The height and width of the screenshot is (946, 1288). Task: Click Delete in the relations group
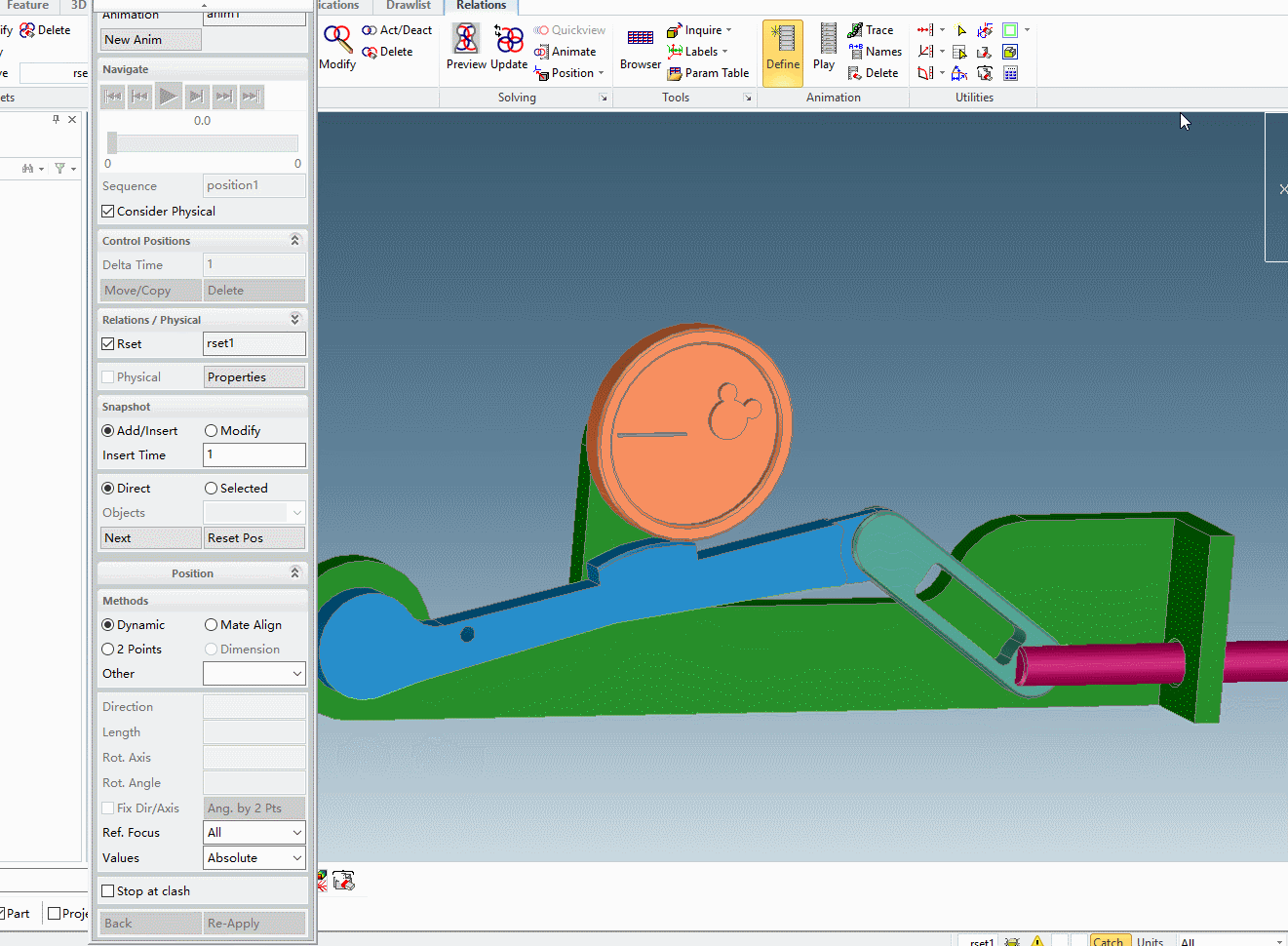387,52
